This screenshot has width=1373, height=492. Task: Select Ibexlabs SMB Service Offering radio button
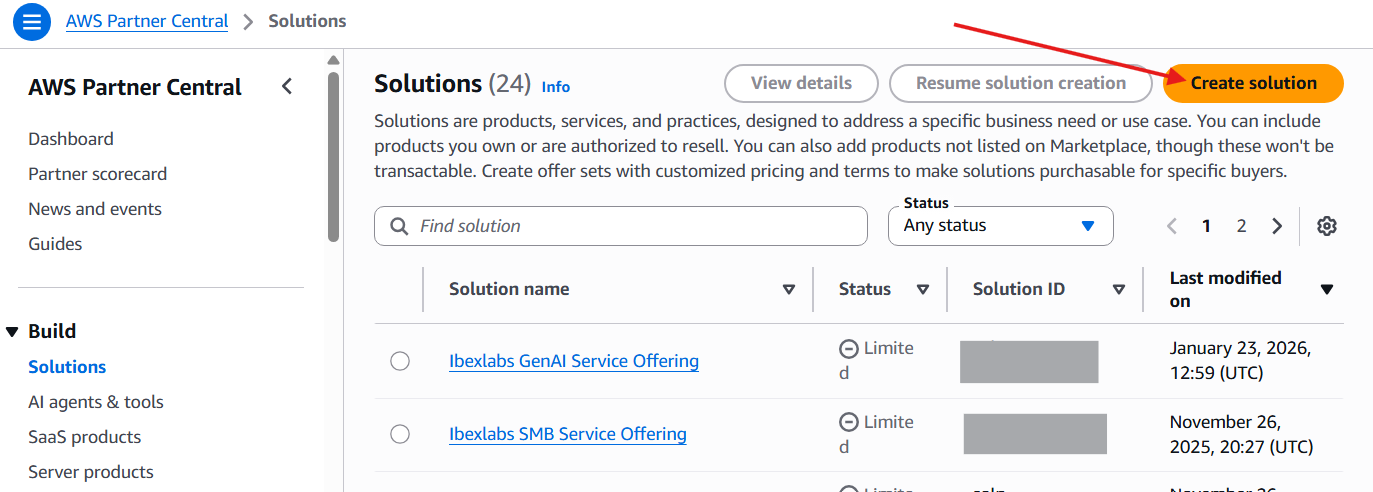[400, 434]
